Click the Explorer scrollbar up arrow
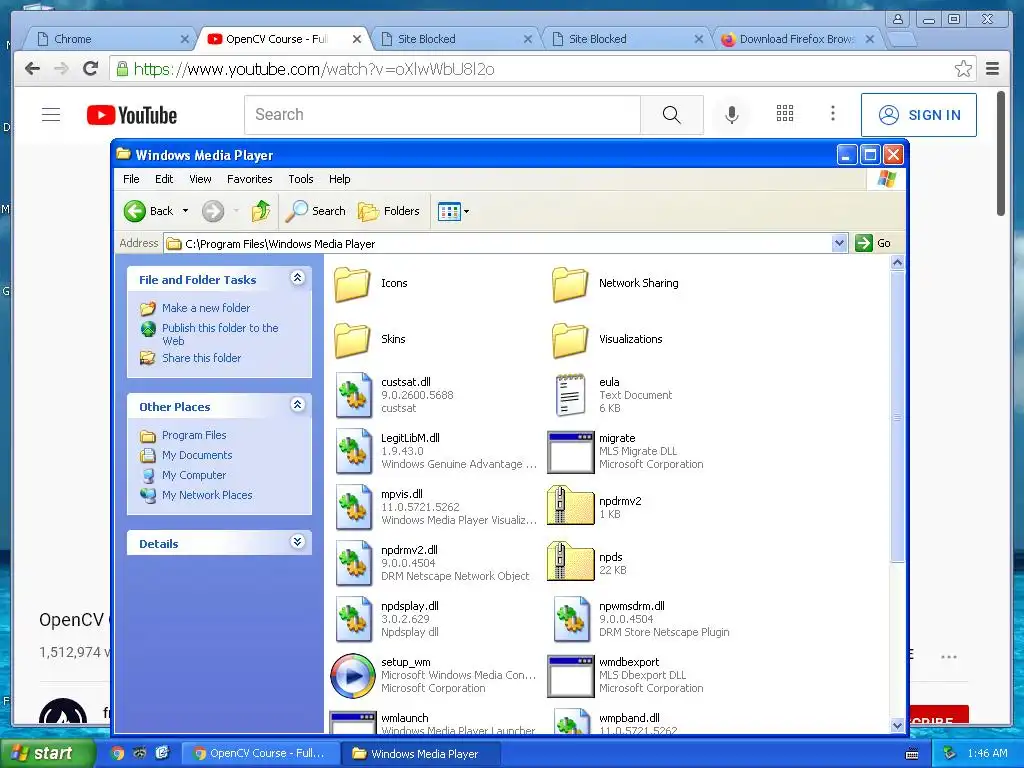Screen dimensions: 1024x768 pos(897,263)
